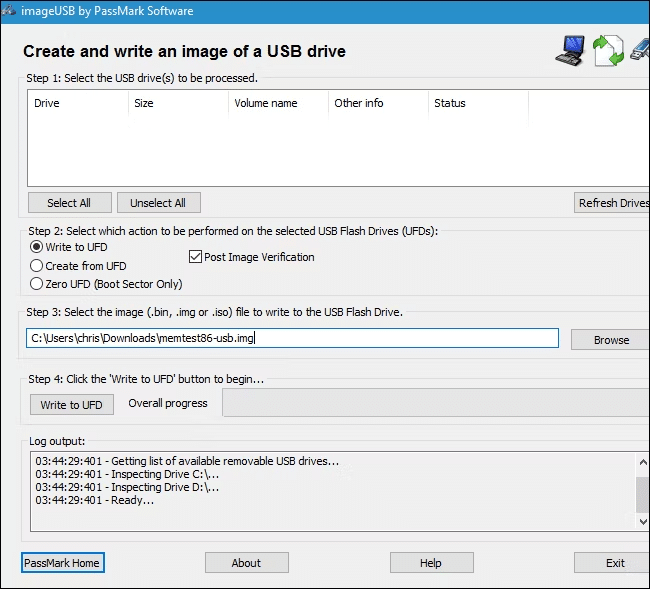Click the Size column header
Image resolution: width=650 pixels, height=589 pixels.
pyautogui.click(x=175, y=103)
